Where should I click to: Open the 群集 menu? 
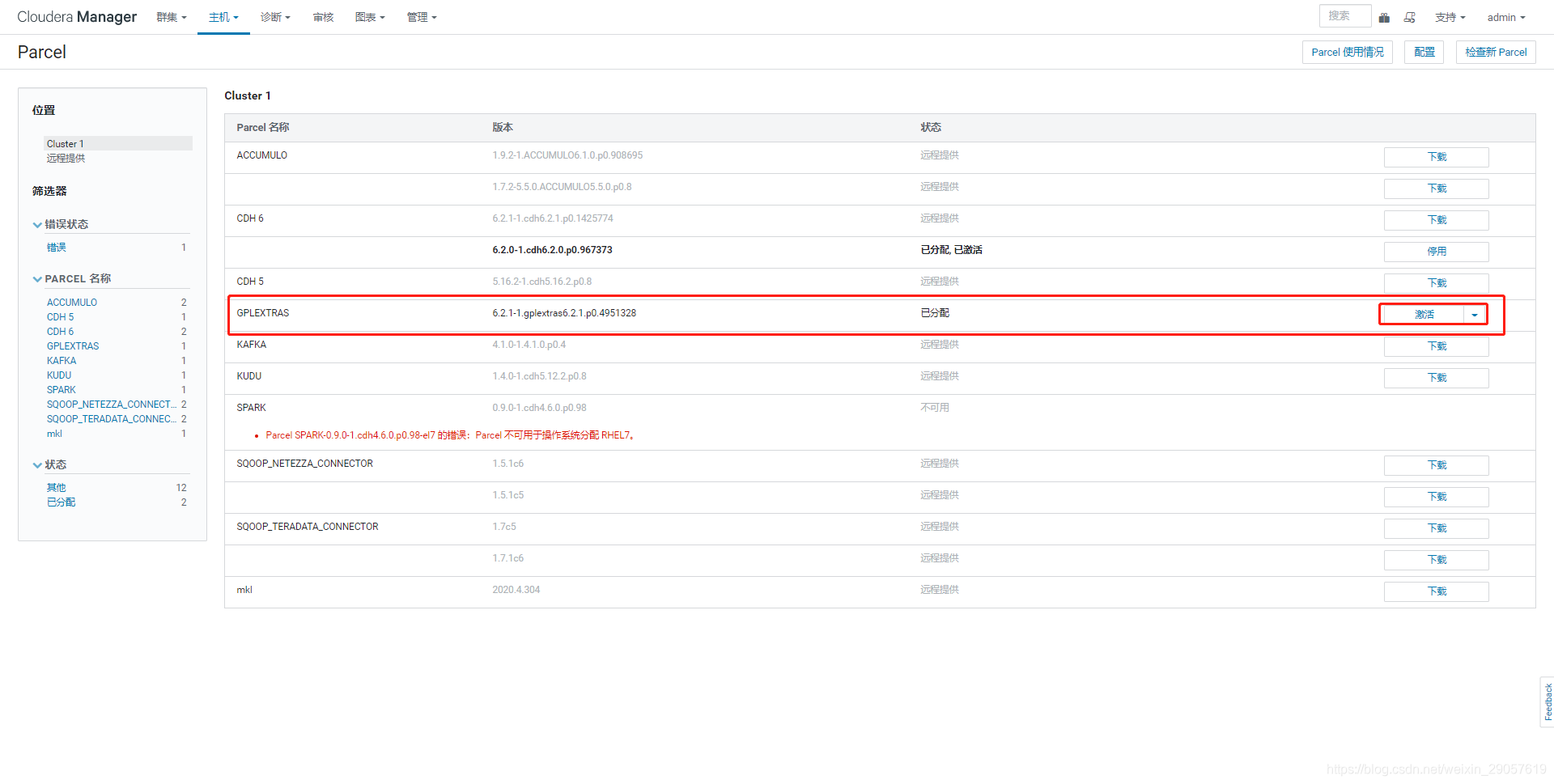click(x=172, y=17)
